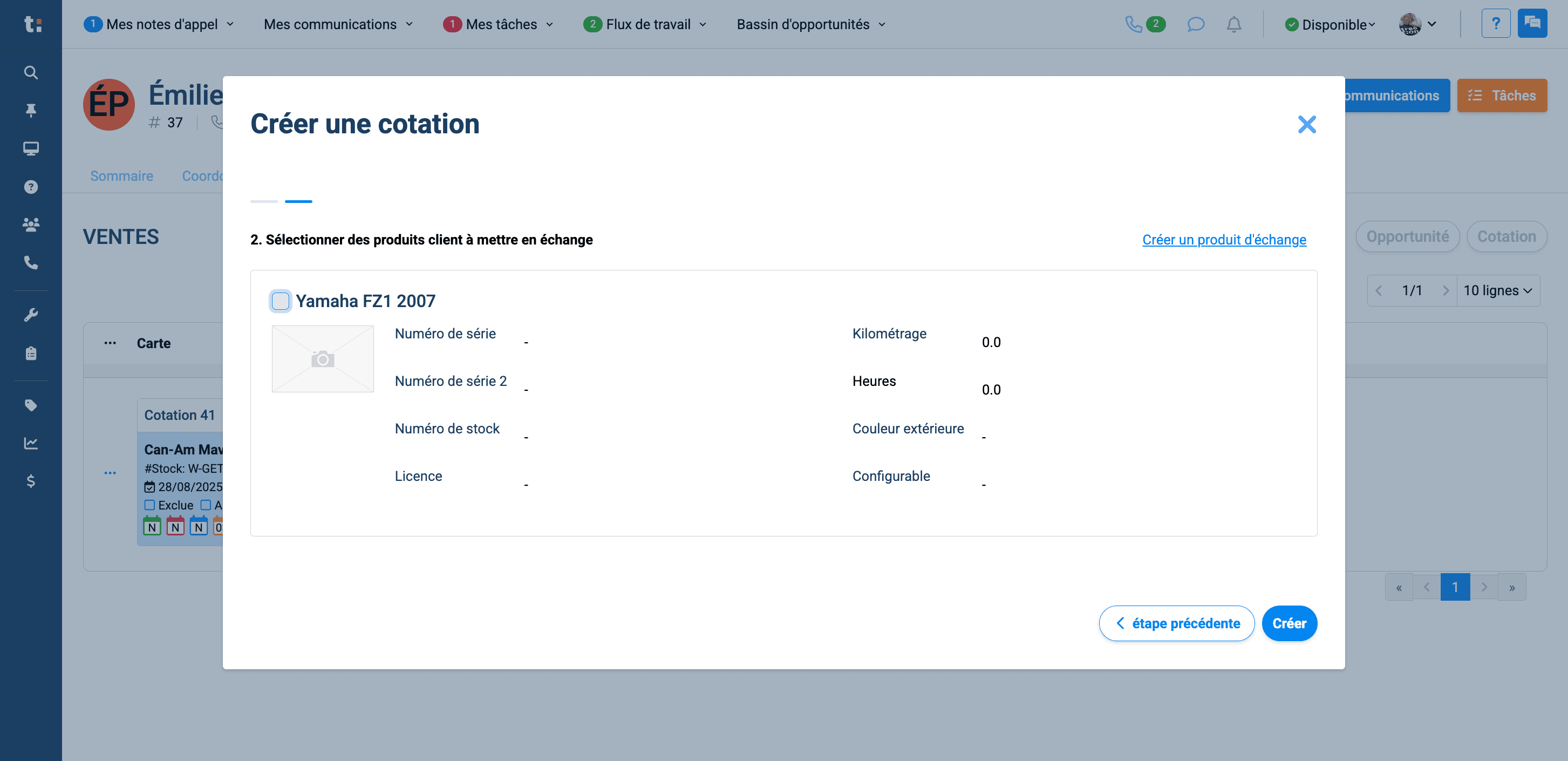The image size is (1568, 761).
Task: Click the help question mark button at top right
Action: tap(1496, 24)
